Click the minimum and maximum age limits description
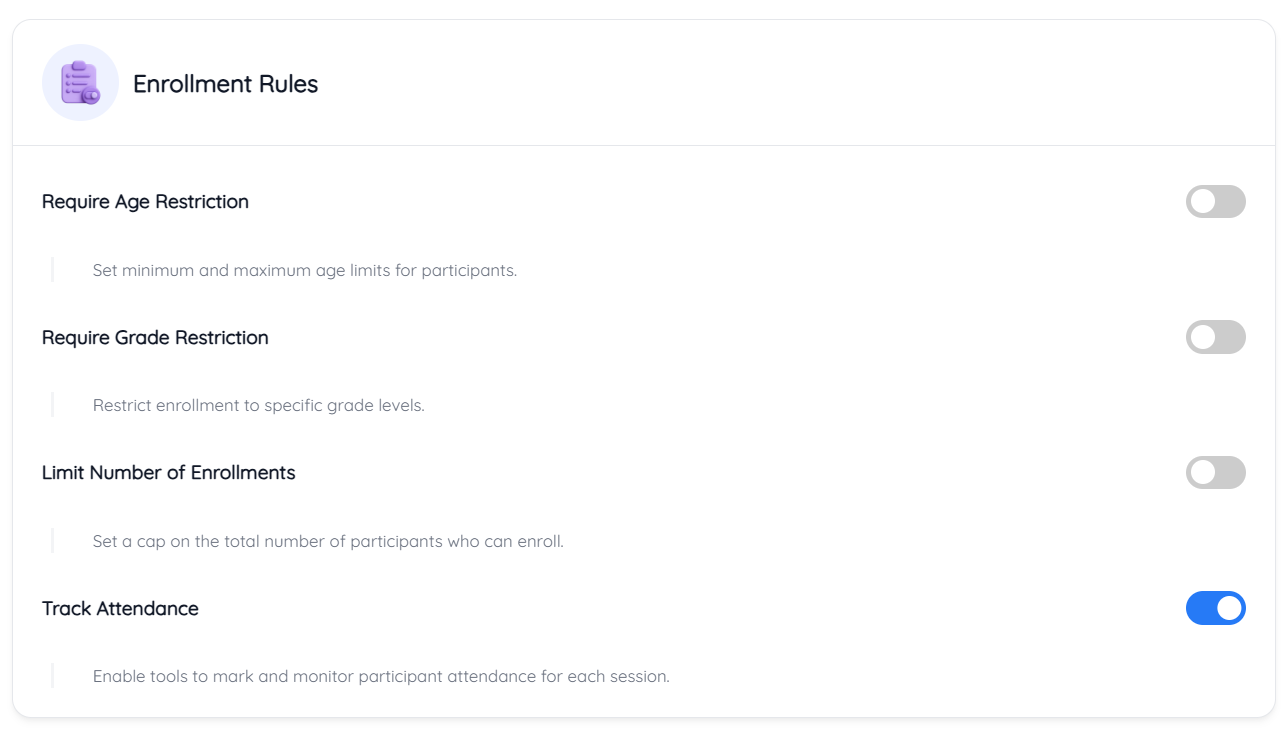 [305, 270]
